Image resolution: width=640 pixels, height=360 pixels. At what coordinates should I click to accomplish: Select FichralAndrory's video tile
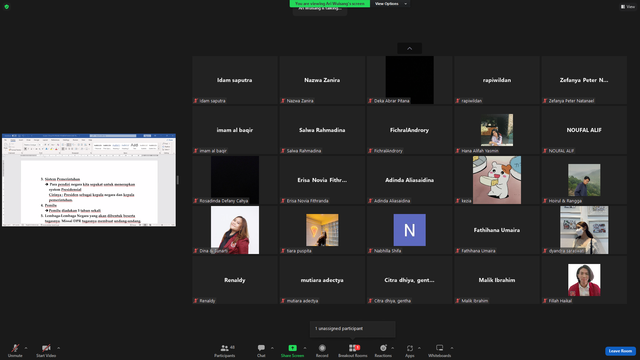[x=409, y=130]
